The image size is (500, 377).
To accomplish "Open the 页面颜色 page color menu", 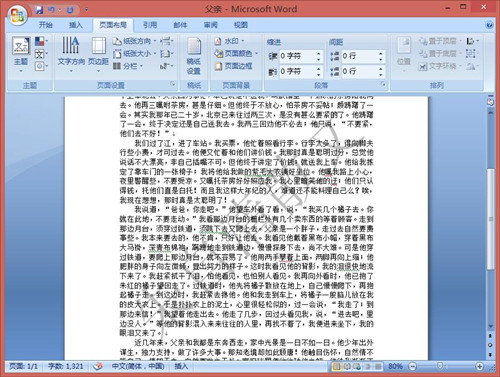I will pos(237,53).
